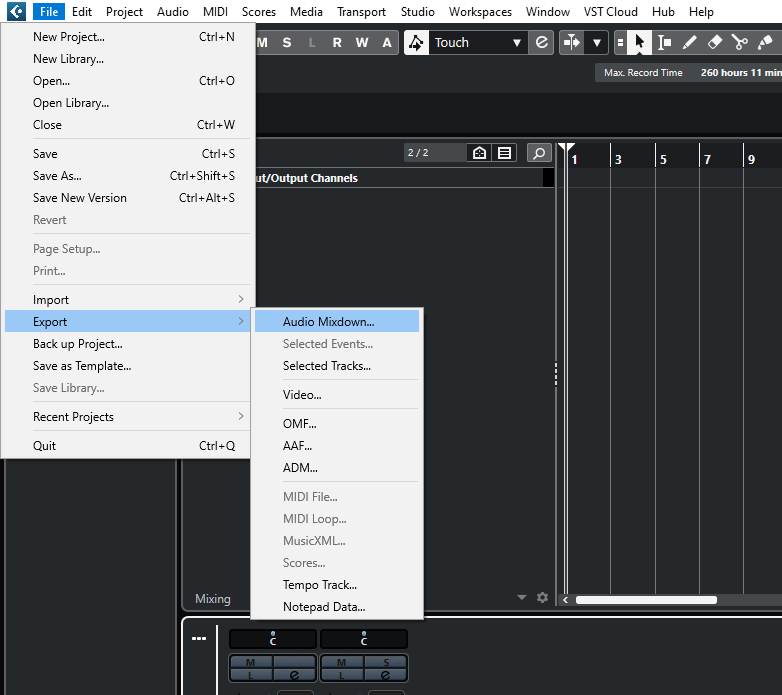Toggle global Solo 'S' in toolbar
Viewport: 782px width, 695px height.
pyautogui.click(x=287, y=42)
